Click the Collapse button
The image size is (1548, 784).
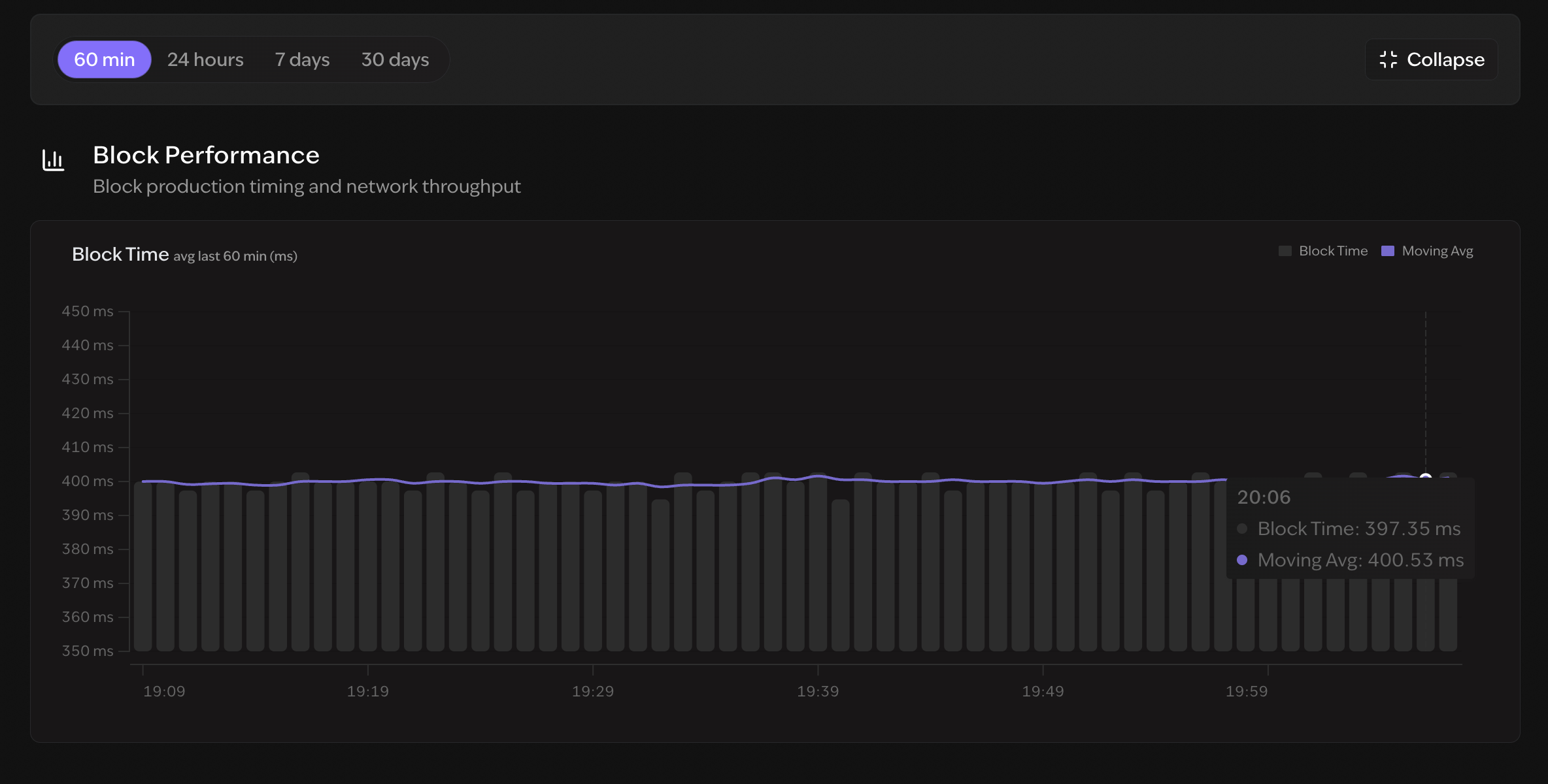pos(1431,59)
